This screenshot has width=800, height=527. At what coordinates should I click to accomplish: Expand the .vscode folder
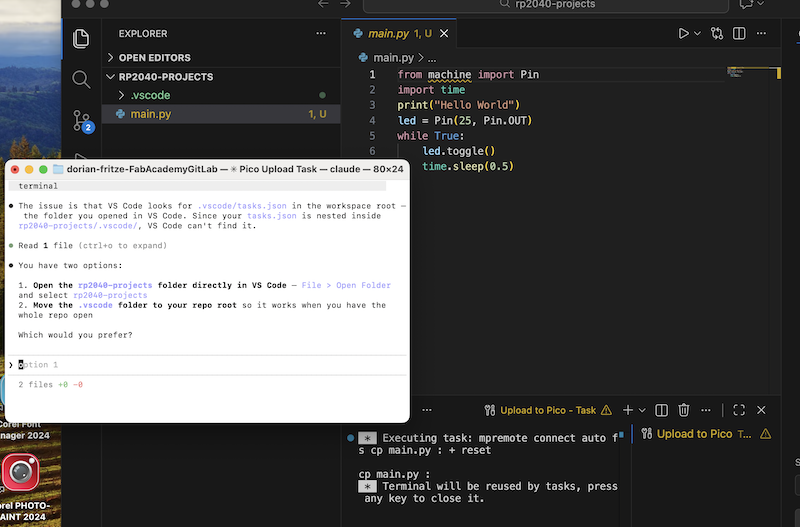point(221,95)
